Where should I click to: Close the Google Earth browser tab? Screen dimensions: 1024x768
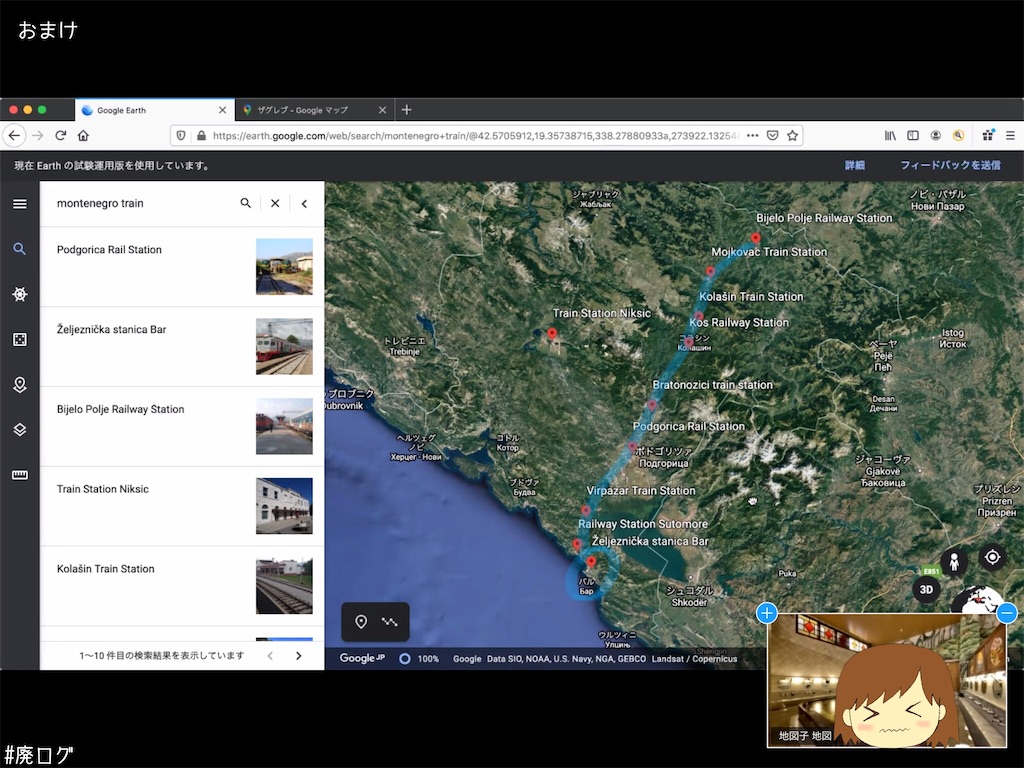pos(222,110)
